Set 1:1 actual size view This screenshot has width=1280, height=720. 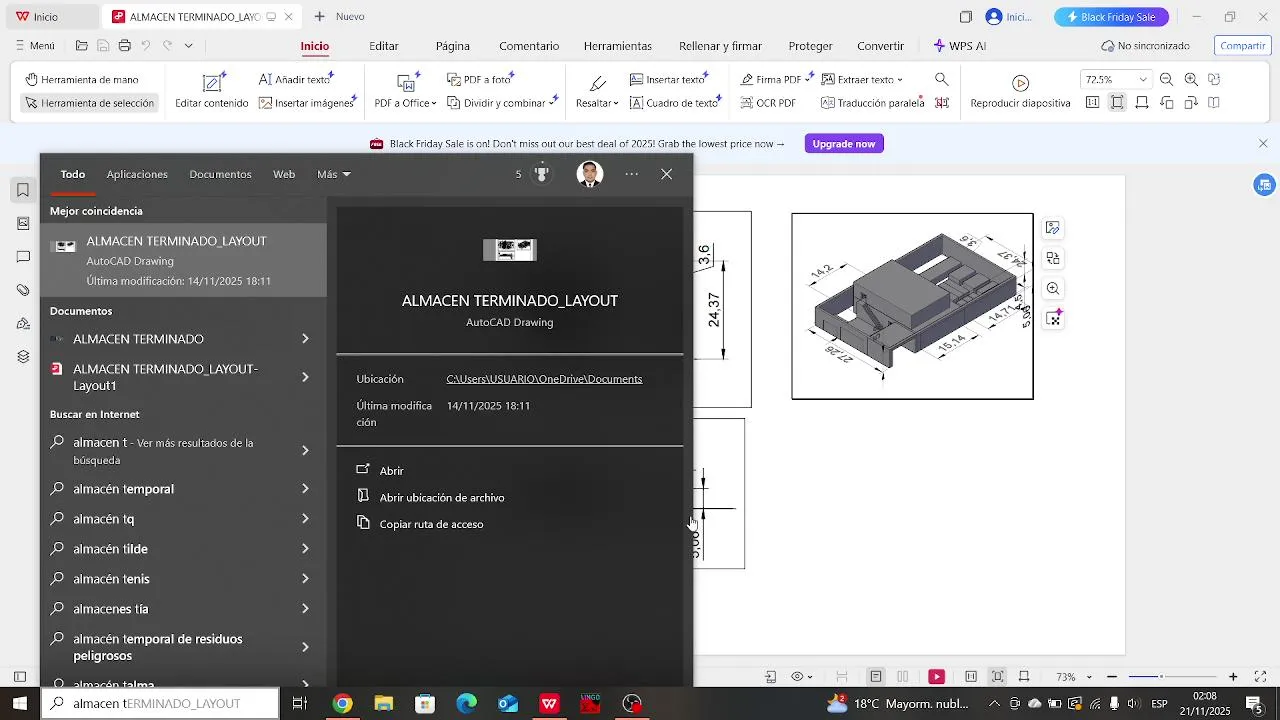pyautogui.click(x=1092, y=103)
